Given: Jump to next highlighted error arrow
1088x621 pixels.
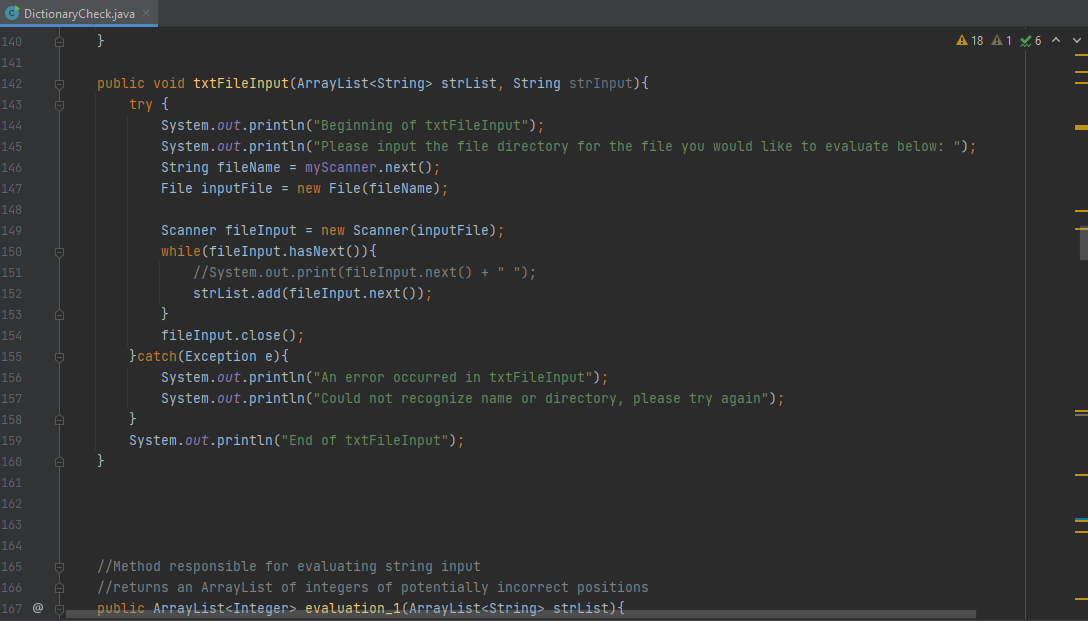Looking at the screenshot, I should pyautogui.click(x=1075, y=41).
